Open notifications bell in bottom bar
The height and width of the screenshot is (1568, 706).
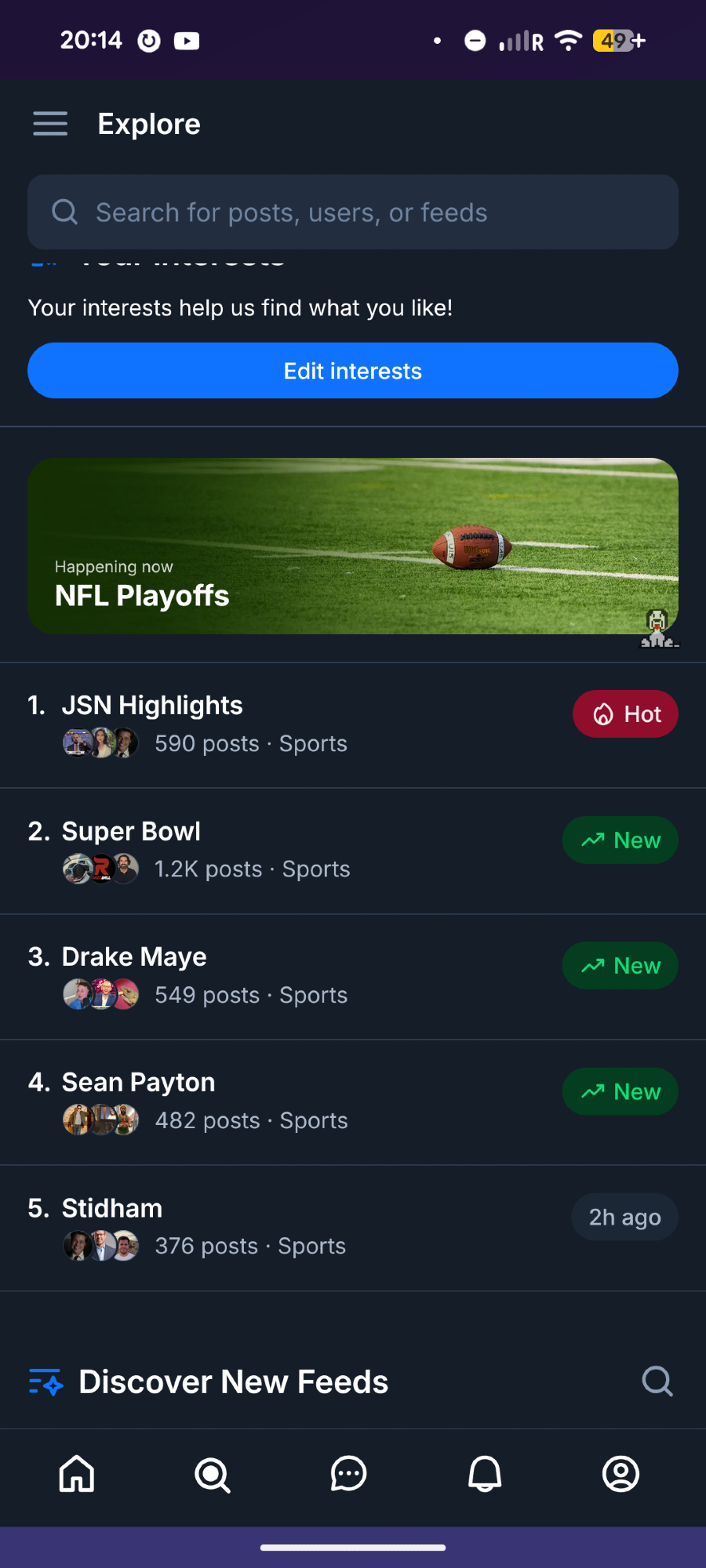(485, 1474)
